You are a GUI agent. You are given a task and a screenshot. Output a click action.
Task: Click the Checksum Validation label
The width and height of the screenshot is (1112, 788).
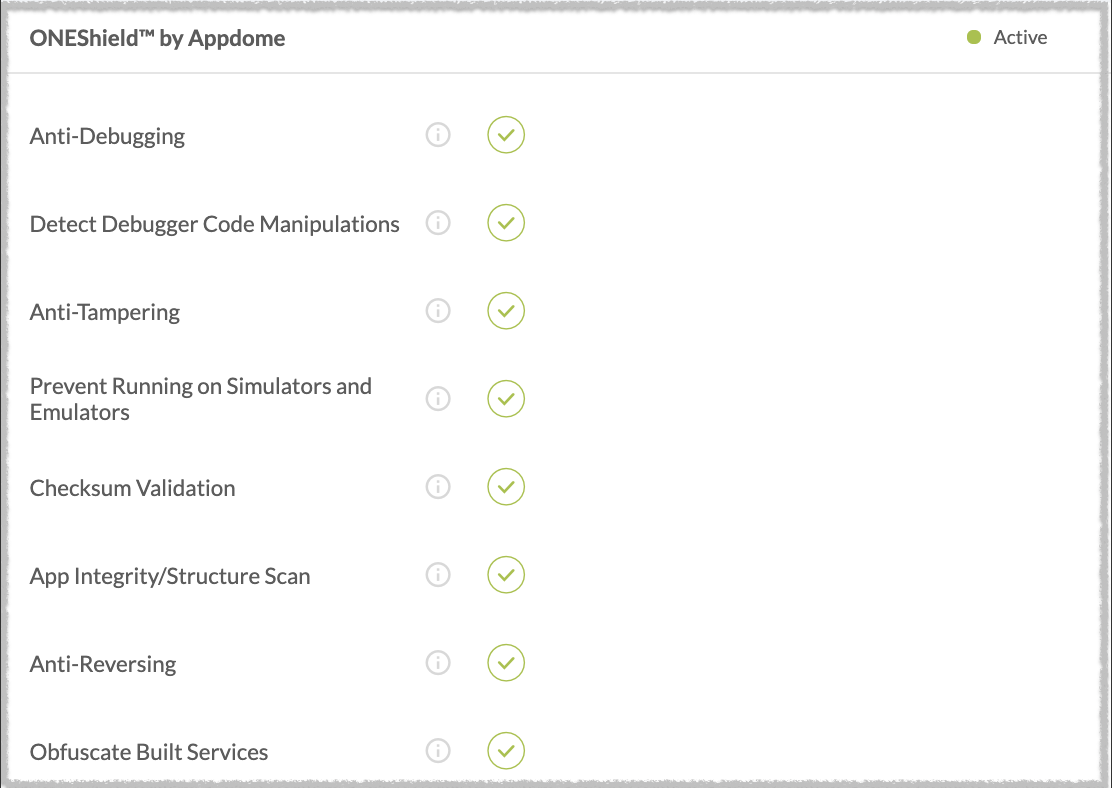pos(133,488)
